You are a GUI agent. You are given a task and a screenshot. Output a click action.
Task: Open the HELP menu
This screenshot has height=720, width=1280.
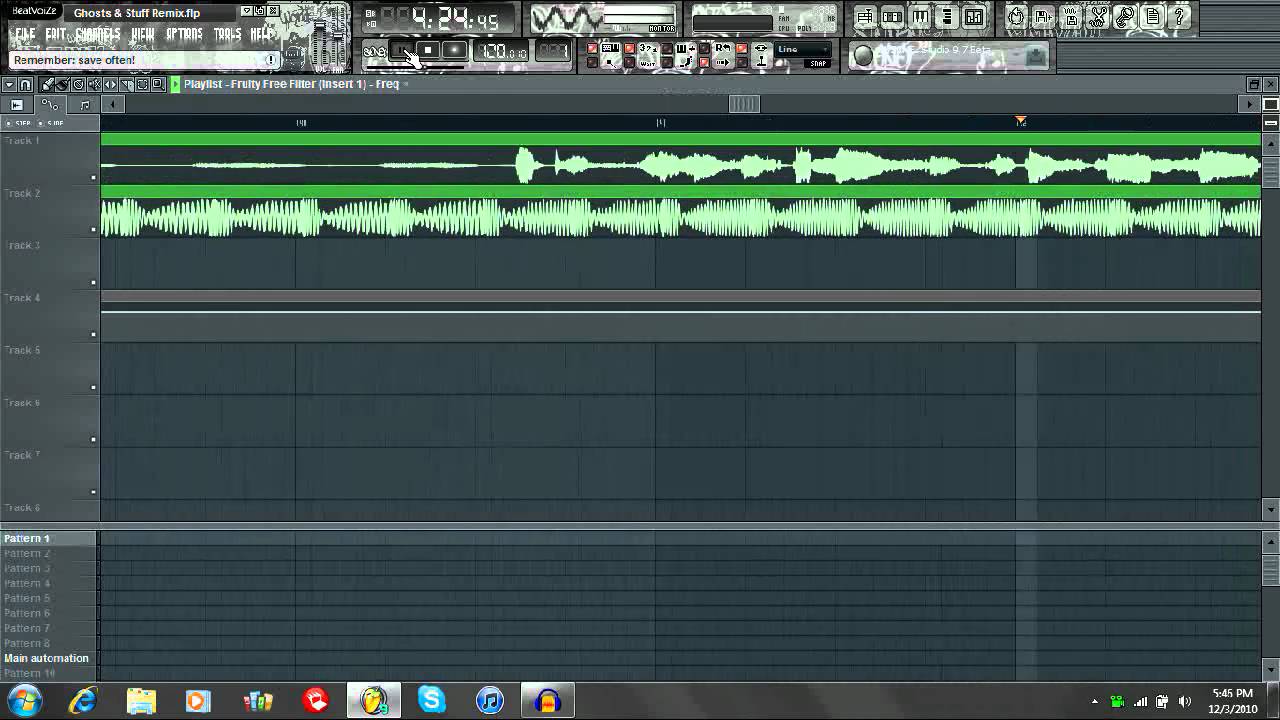click(262, 34)
